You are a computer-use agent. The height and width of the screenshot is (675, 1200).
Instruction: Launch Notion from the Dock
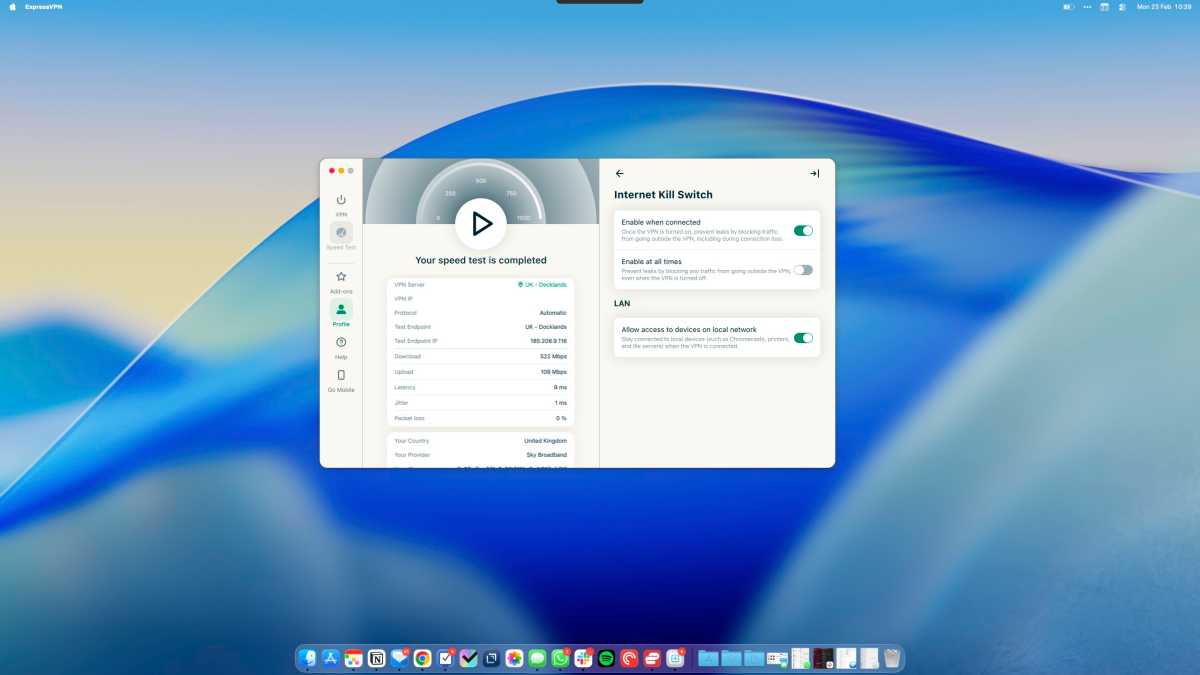coord(377,658)
